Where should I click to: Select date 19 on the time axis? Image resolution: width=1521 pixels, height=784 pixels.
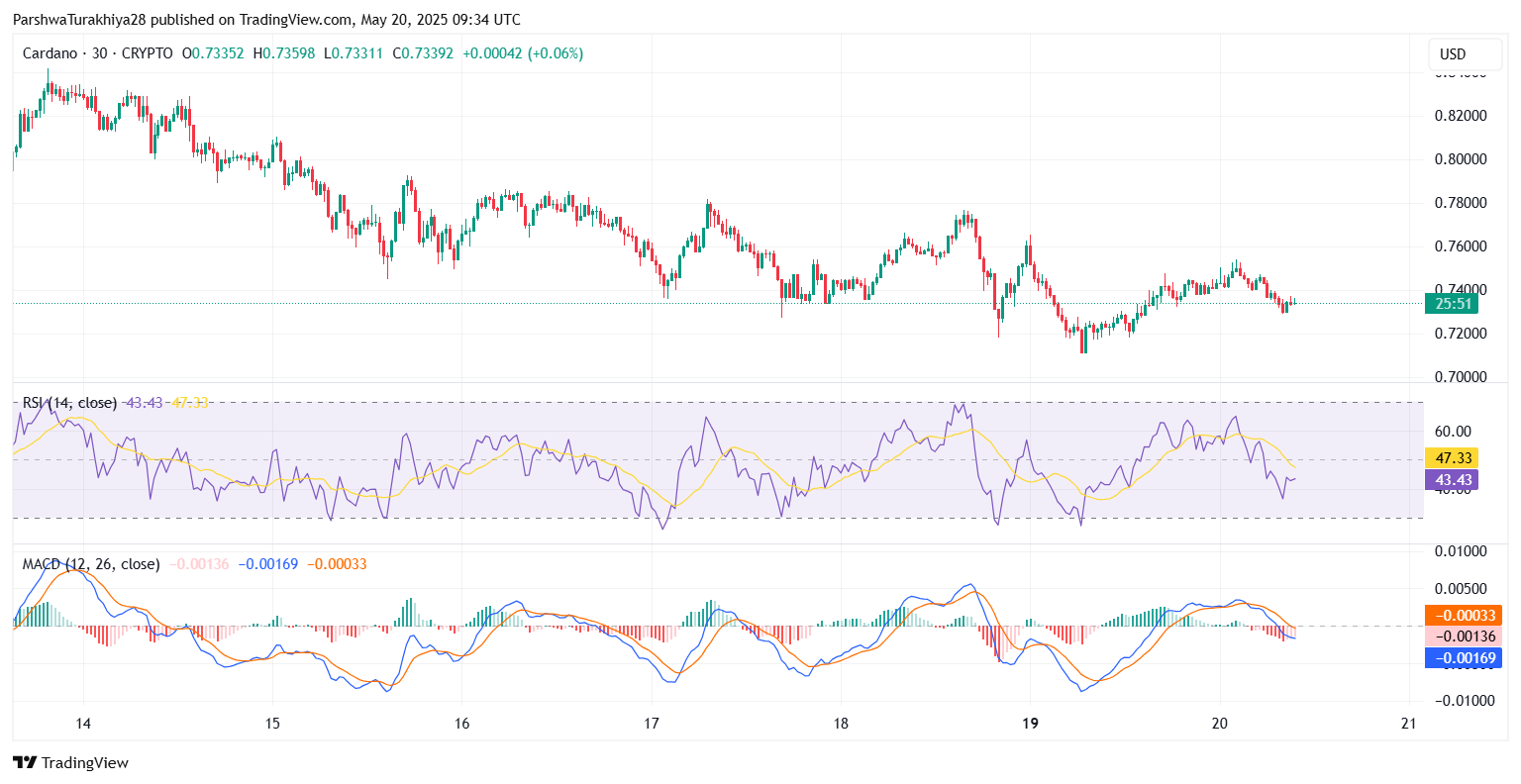(x=1030, y=724)
